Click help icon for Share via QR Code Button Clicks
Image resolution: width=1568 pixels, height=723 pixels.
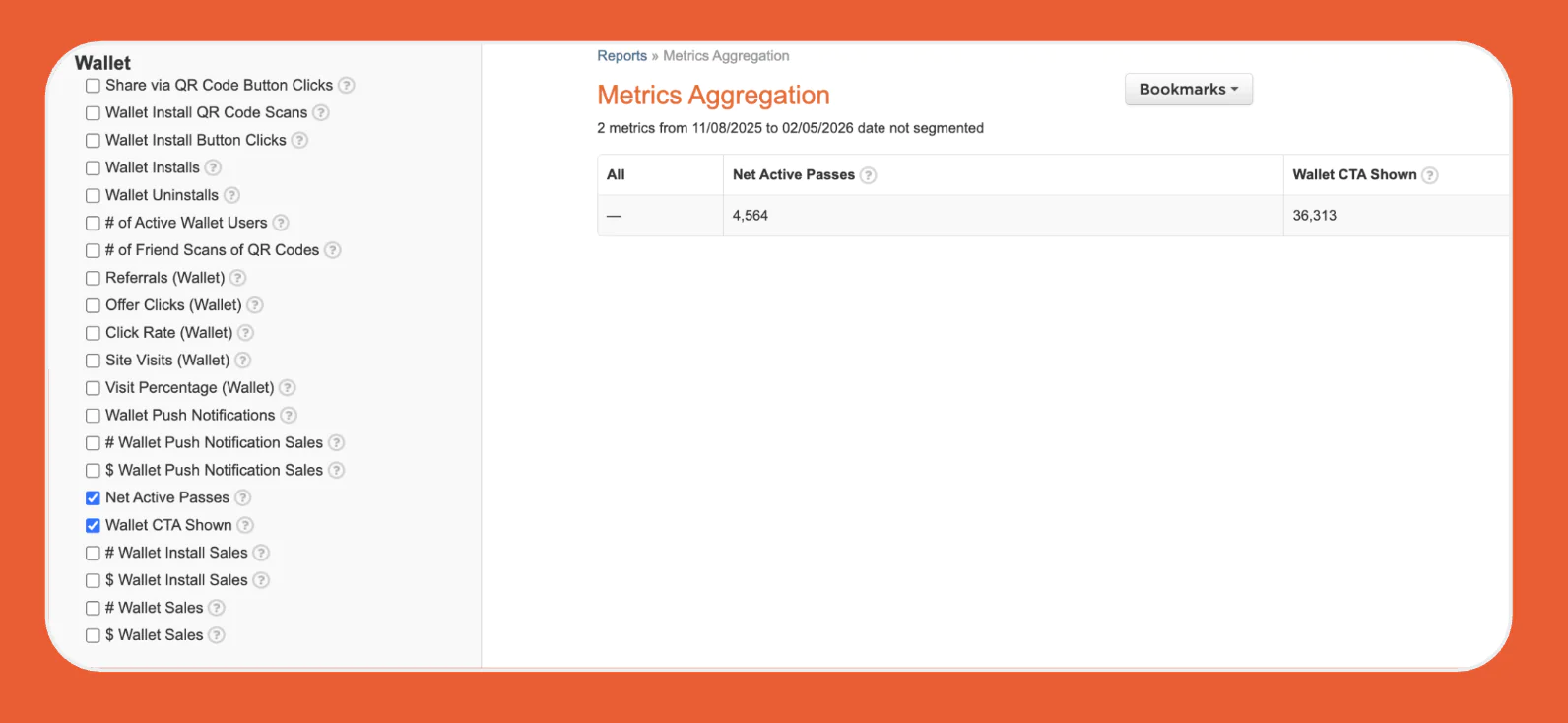(x=346, y=86)
